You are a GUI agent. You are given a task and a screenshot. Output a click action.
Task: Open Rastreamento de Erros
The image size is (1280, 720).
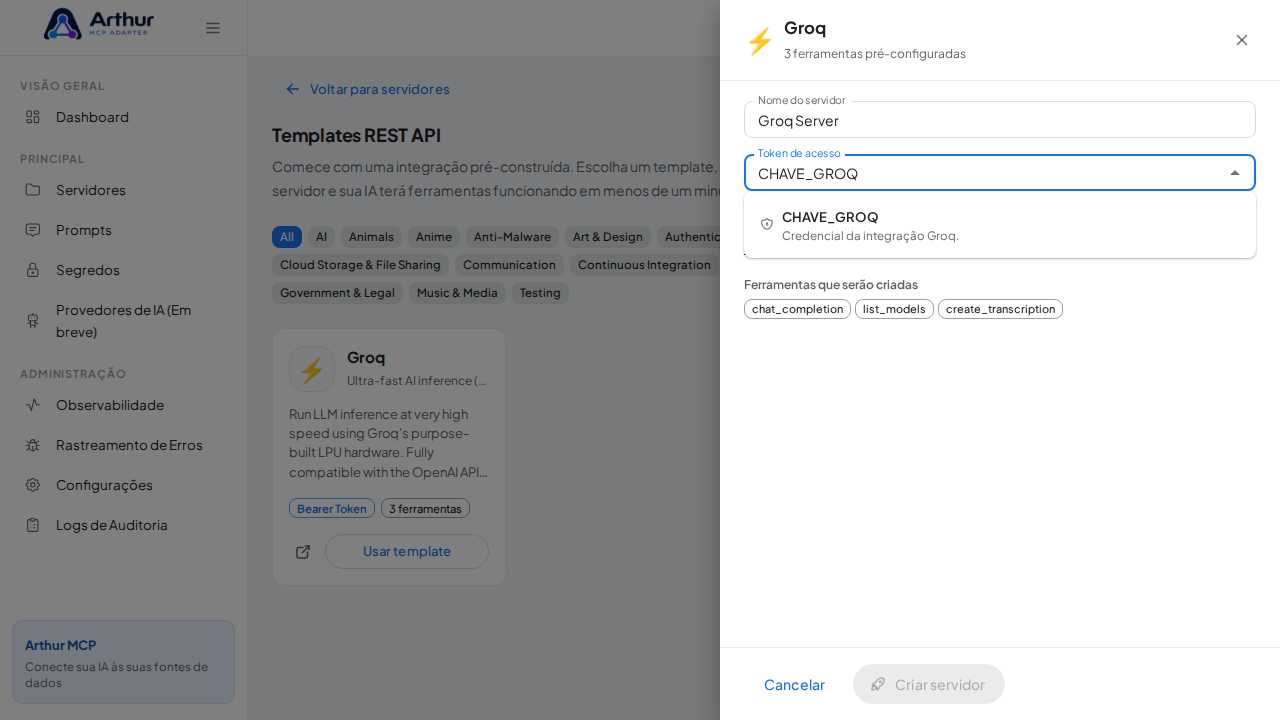(x=124, y=445)
